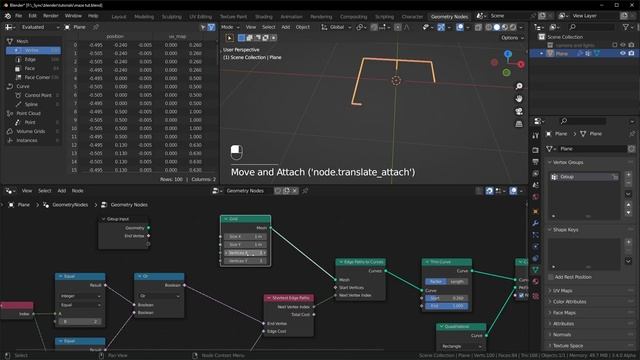Collapse the Shape Keys panel

click(565, 230)
